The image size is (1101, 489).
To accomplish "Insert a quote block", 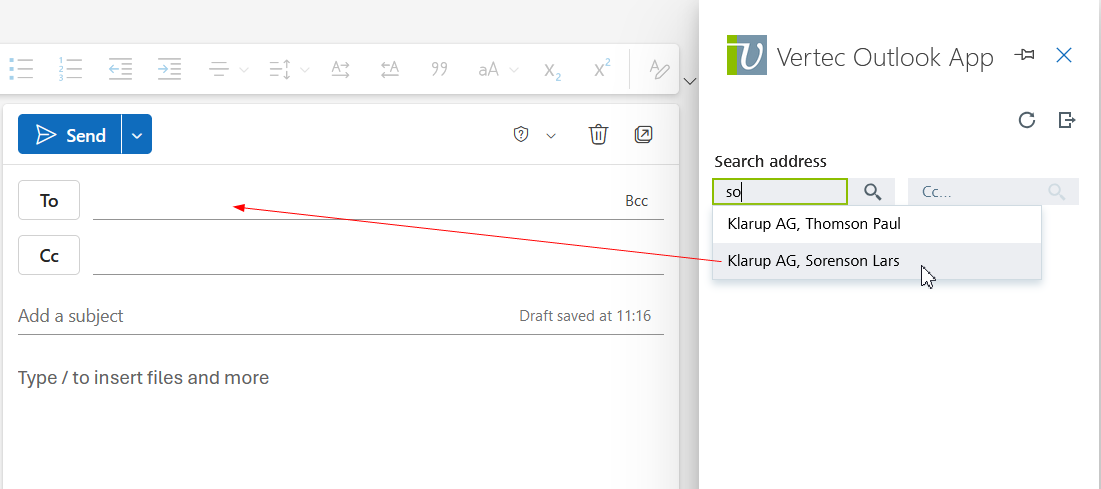I will click(439, 69).
